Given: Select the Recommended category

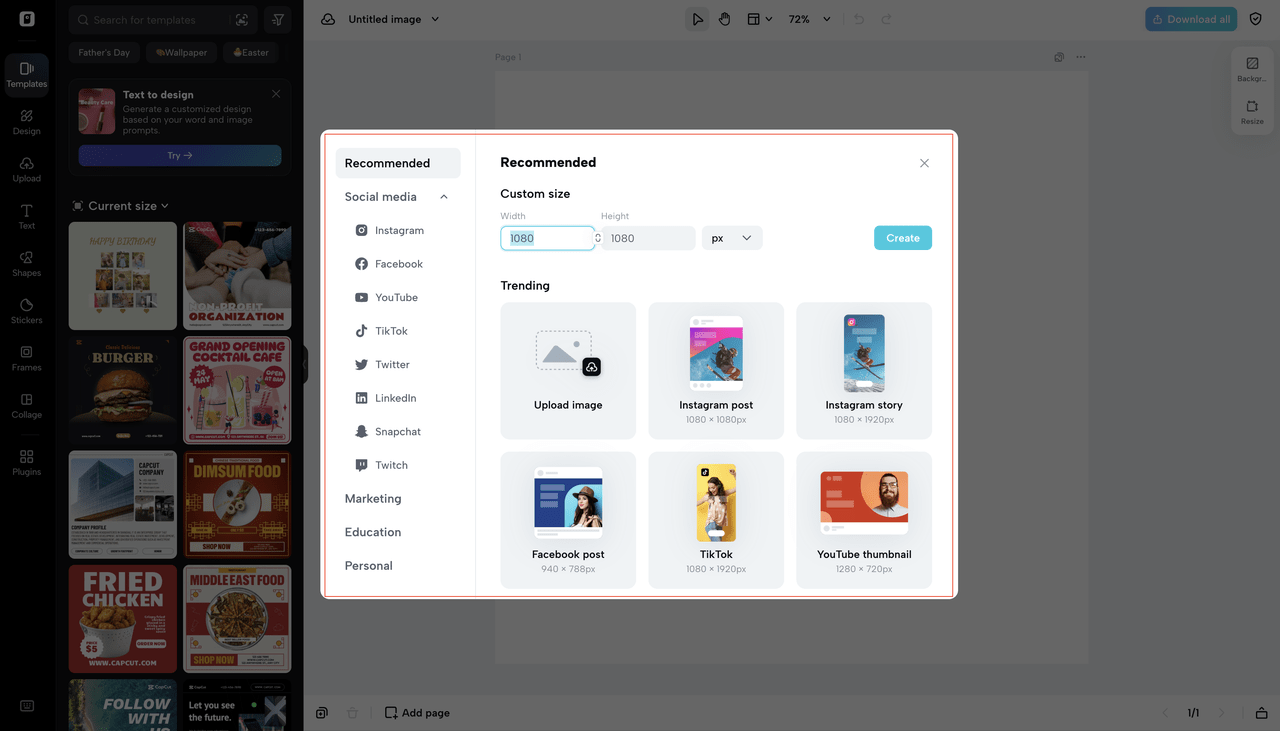Looking at the screenshot, I should tap(398, 163).
